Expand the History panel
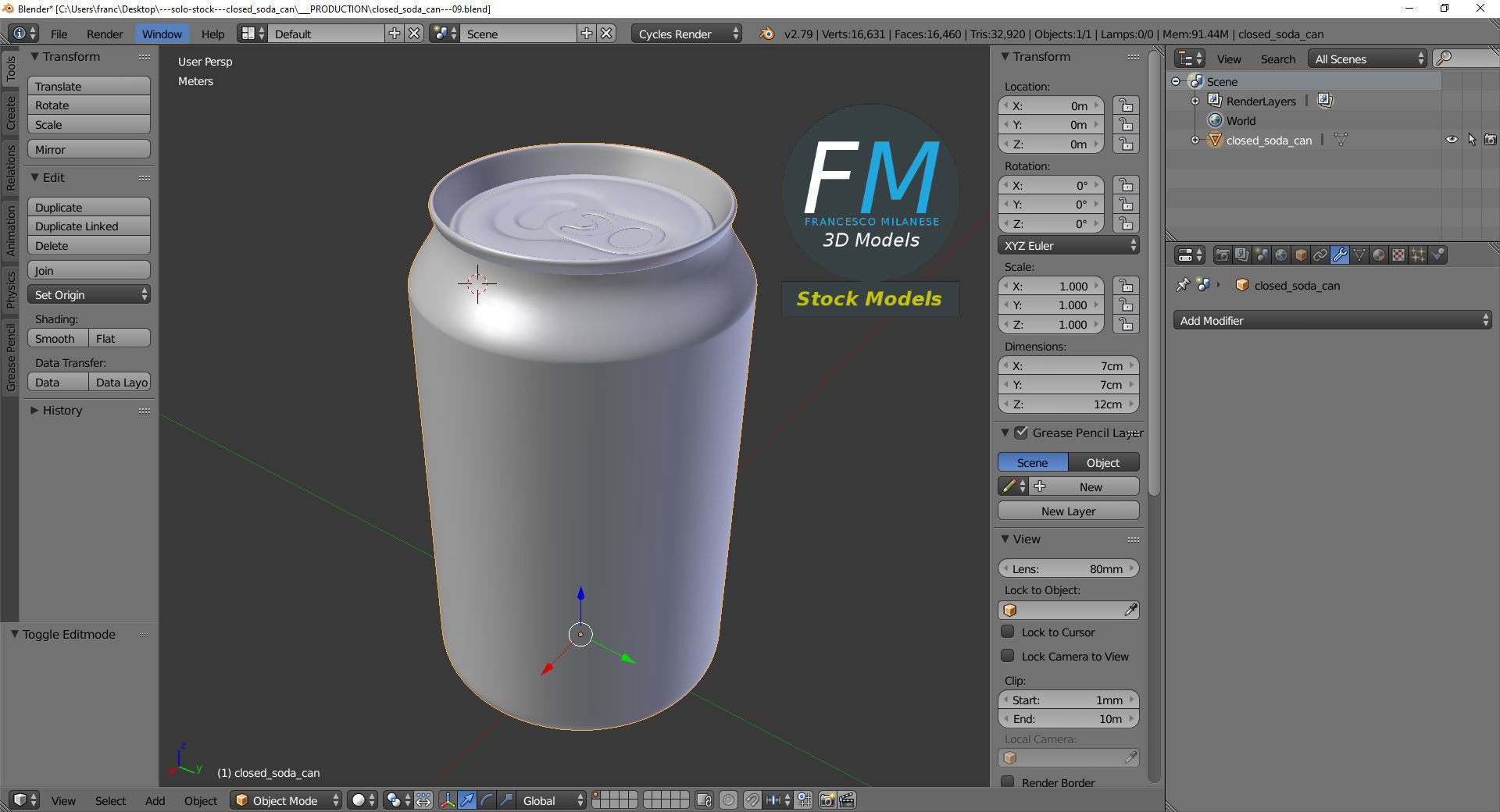1500x812 pixels. (x=34, y=410)
